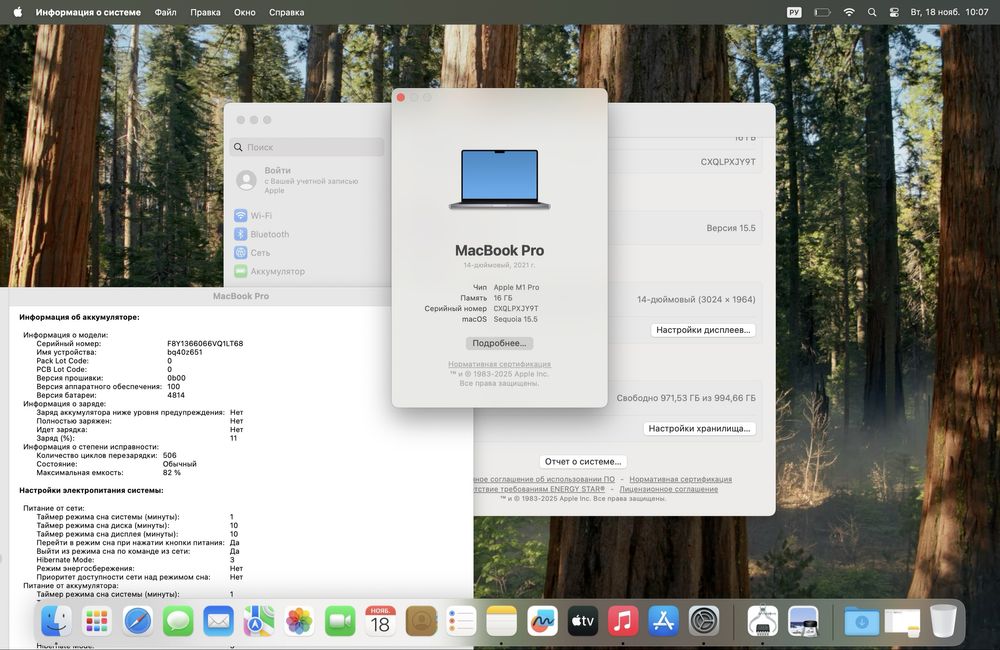1000x650 pixels.
Task: Click Свободно 971,53 ГБ из 994,66 ГБ storage text
Action: pyautogui.click(x=686, y=397)
